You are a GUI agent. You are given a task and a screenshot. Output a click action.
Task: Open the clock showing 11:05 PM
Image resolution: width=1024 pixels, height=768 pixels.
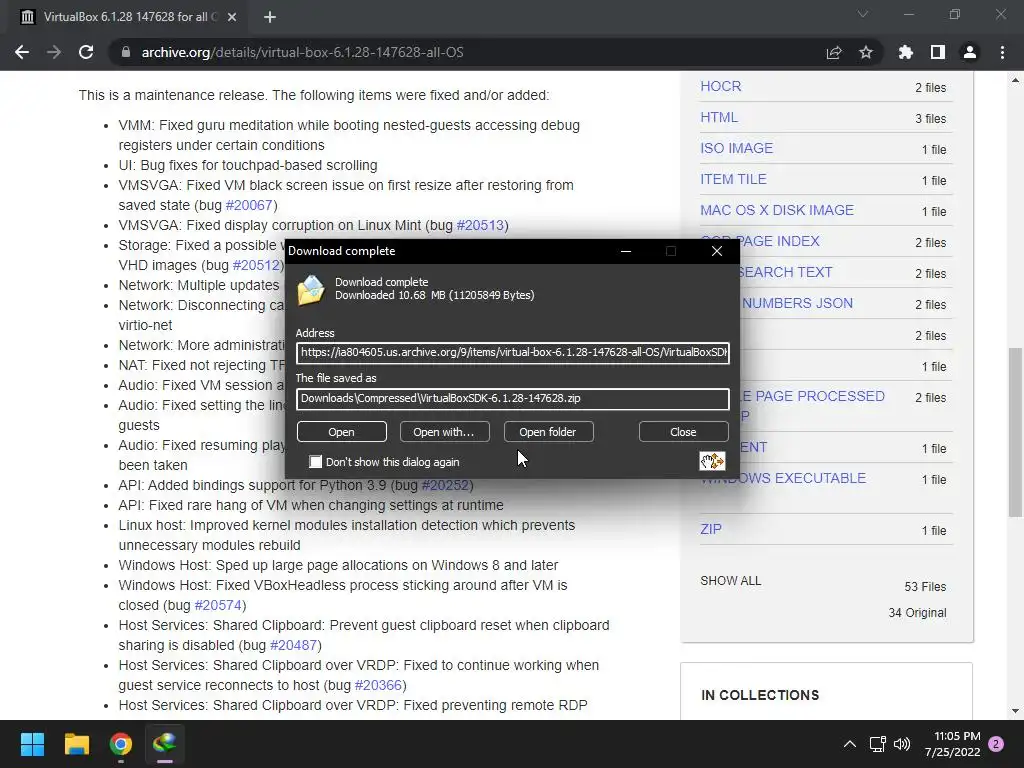coord(953,744)
